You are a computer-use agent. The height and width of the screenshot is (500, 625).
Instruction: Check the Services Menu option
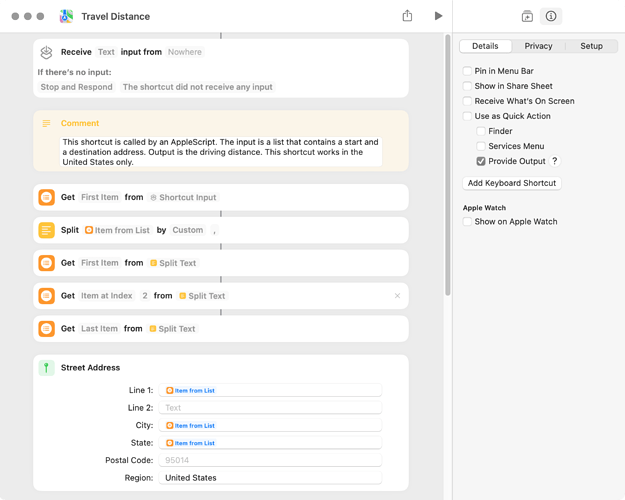481,146
